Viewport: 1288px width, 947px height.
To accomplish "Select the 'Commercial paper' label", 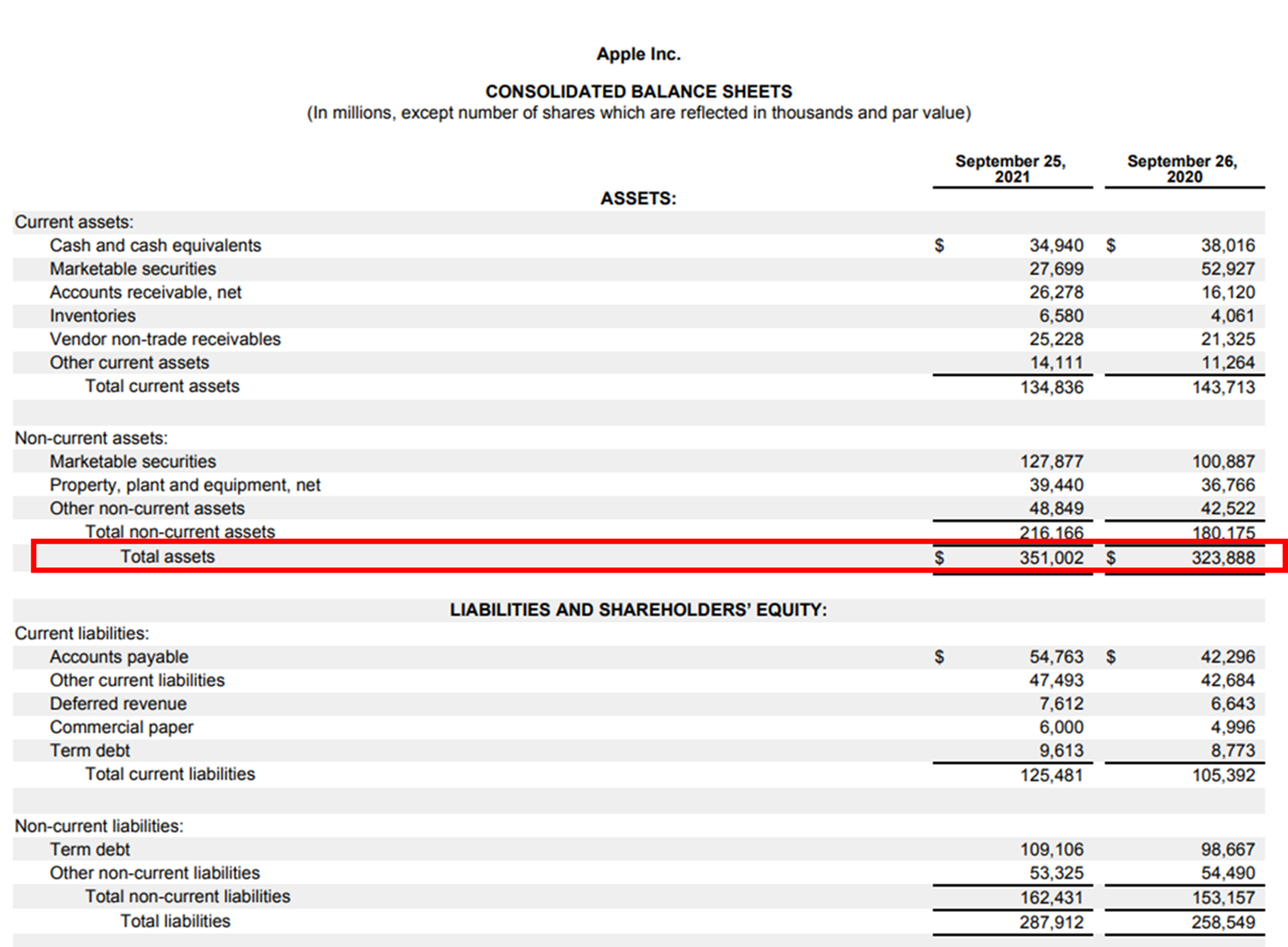I will tap(121, 728).
